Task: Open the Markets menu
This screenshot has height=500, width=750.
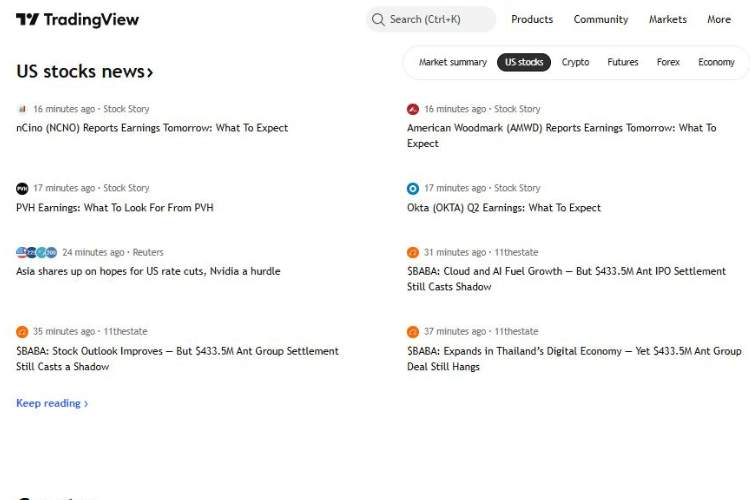Action: pyautogui.click(x=667, y=19)
